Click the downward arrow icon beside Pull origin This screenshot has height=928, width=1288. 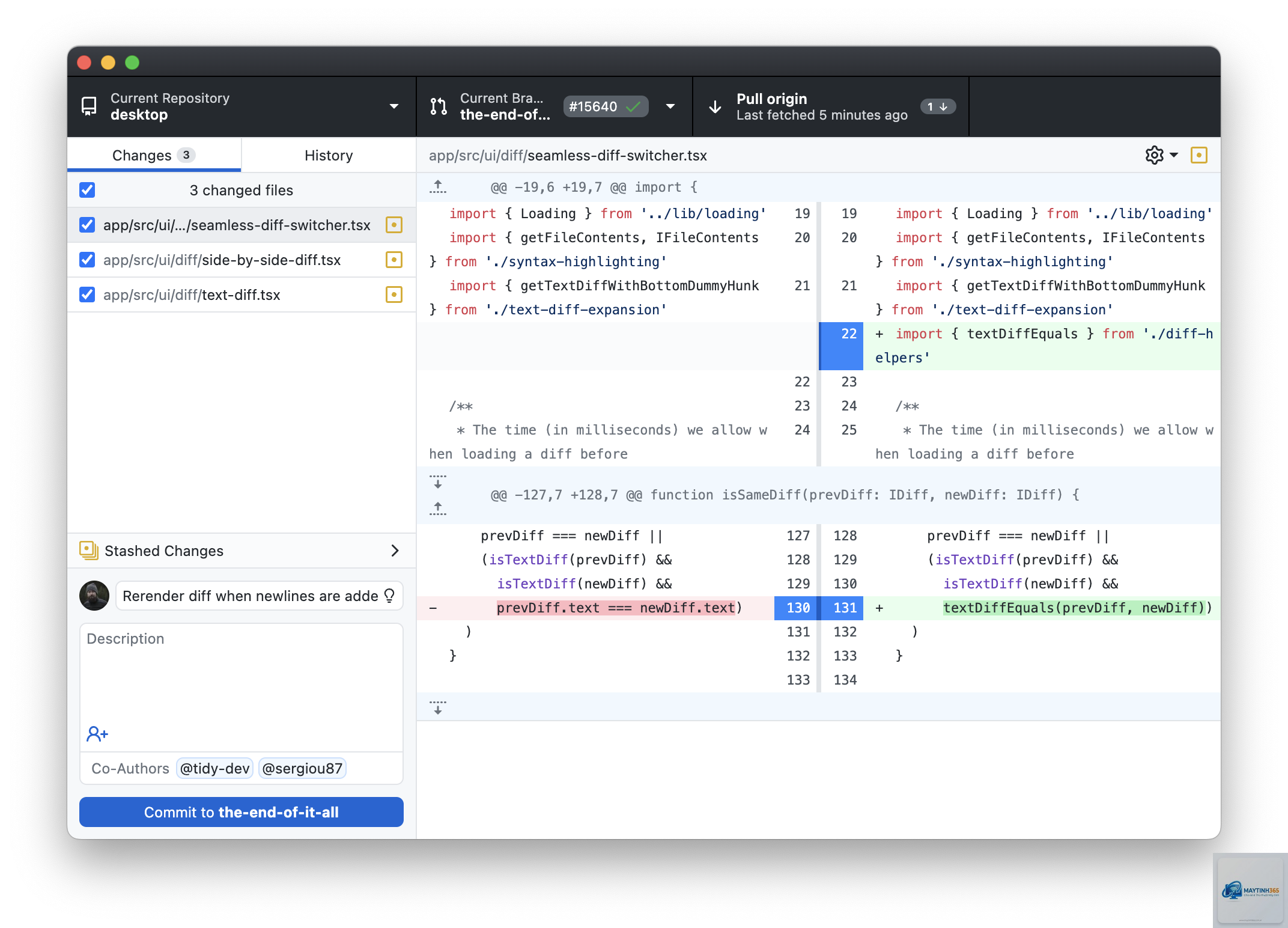point(715,107)
